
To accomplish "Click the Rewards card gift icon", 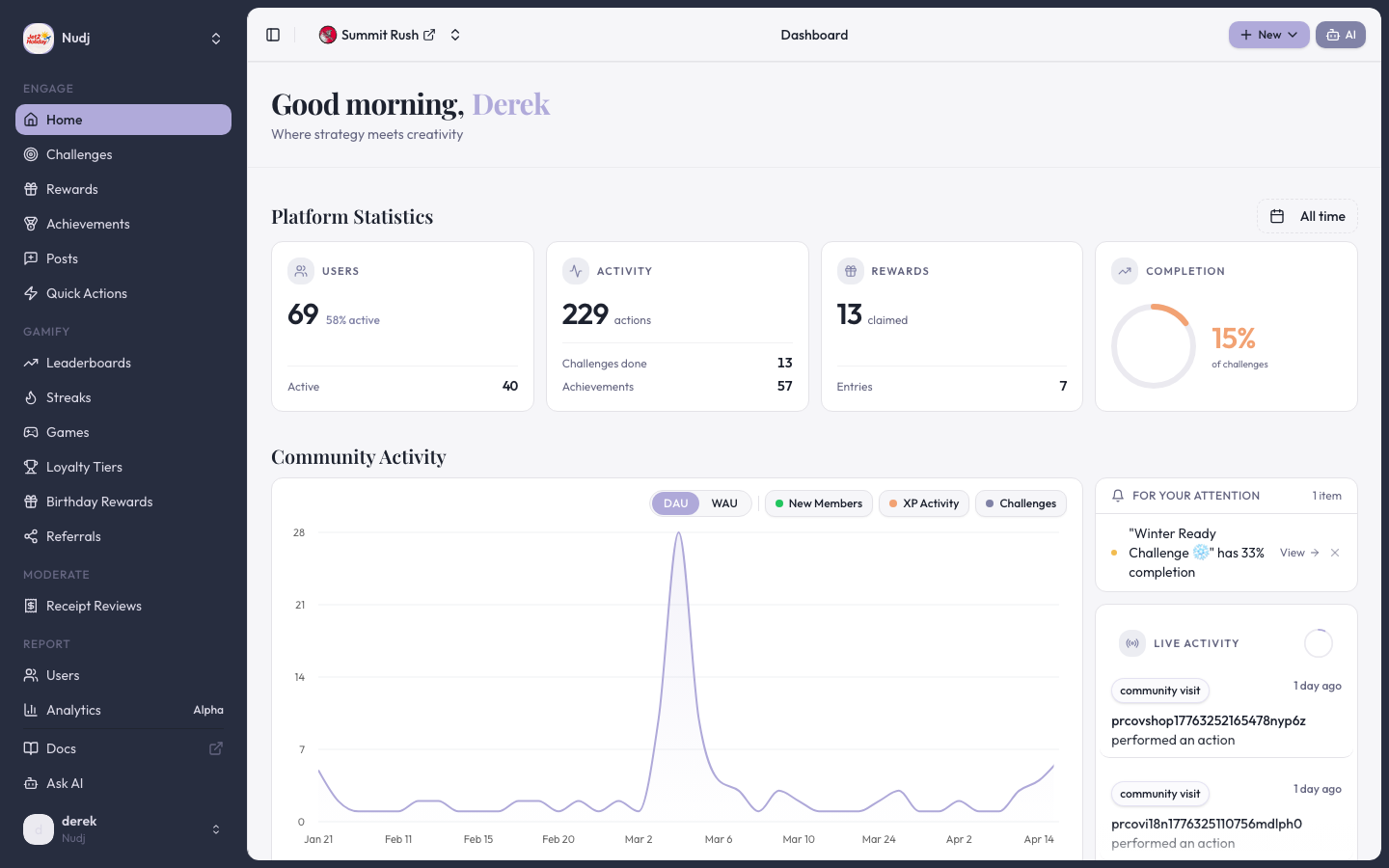I will pos(850,271).
